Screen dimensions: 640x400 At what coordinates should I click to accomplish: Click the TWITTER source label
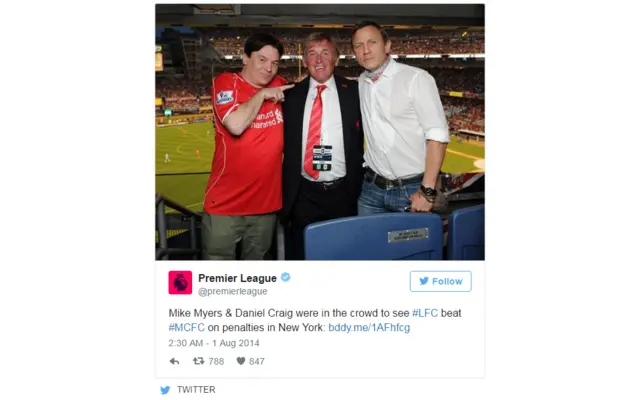coord(196,390)
